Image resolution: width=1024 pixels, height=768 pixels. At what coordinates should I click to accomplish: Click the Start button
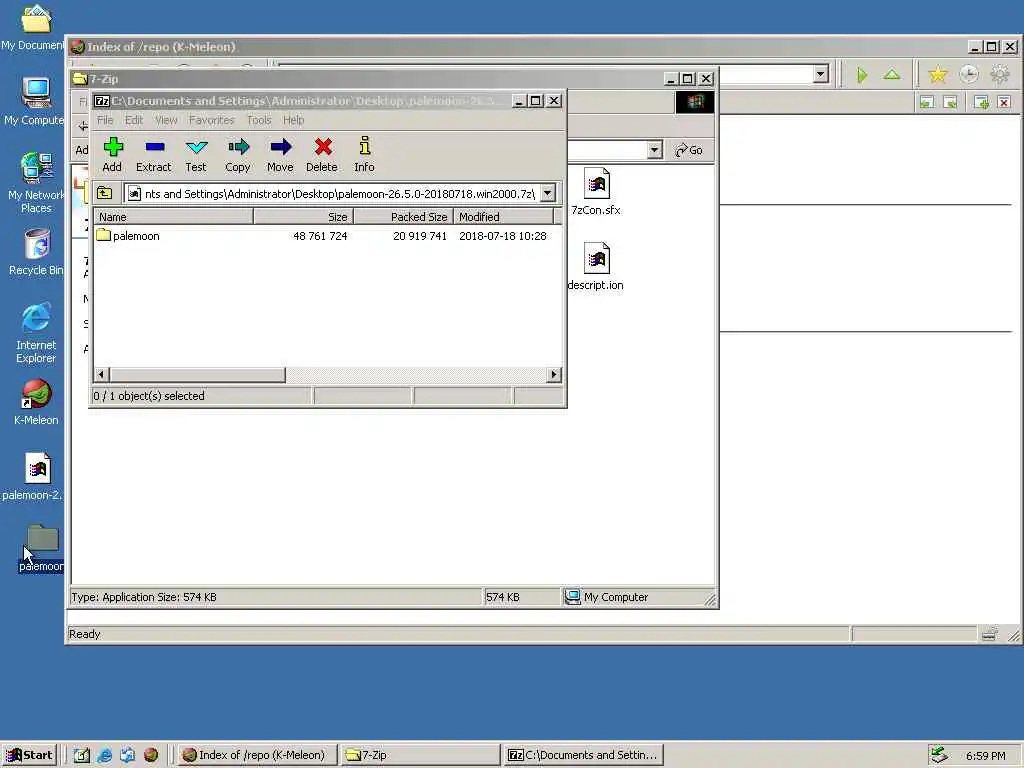tap(29, 755)
